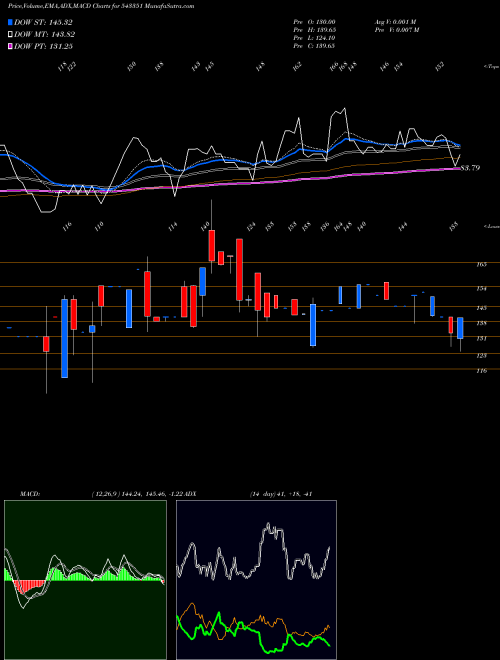Click the 116 price axis label
This screenshot has height=660, width=500.
(481, 371)
